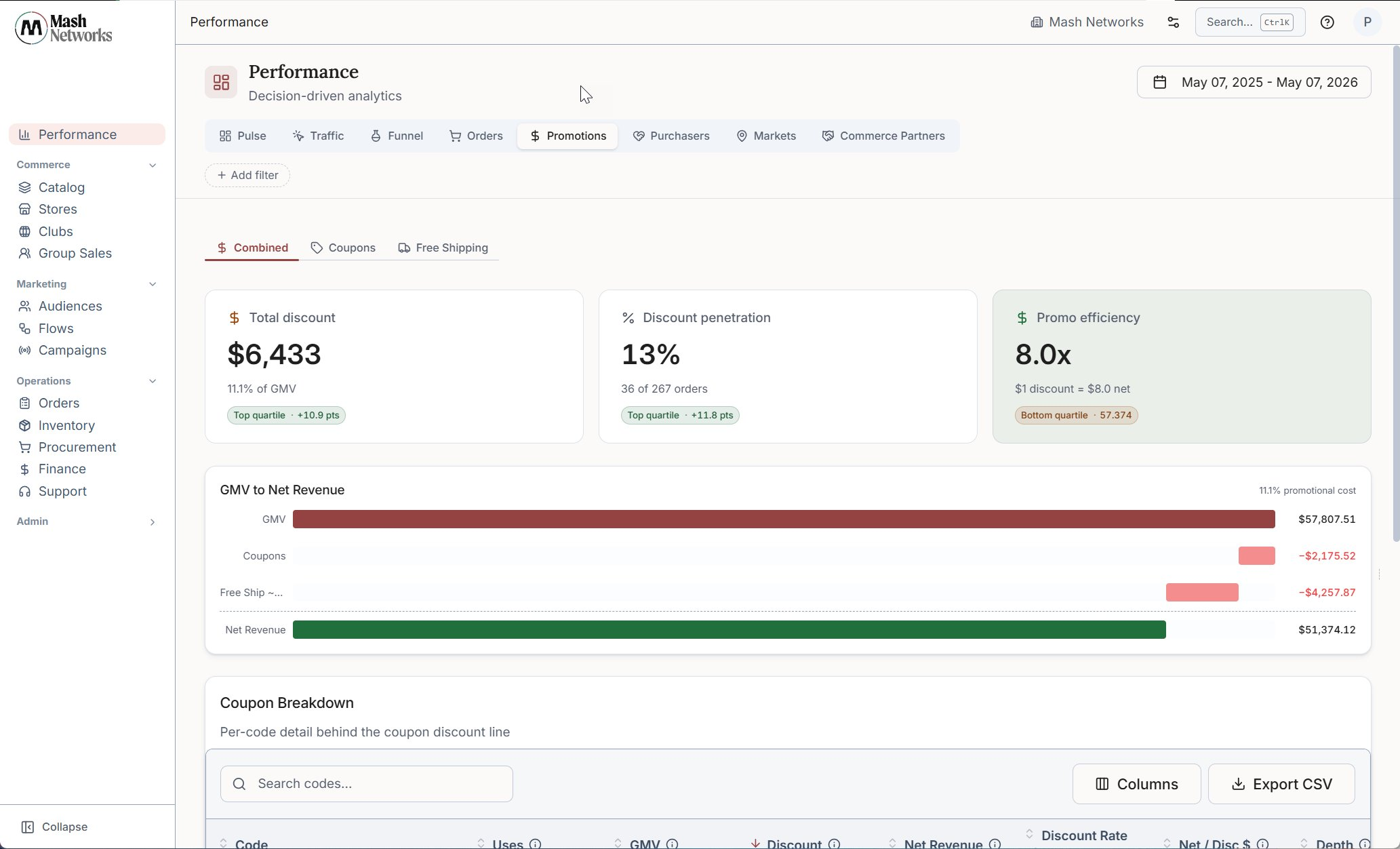Viewport: 1400px width, 849px height.
Task: Open the help question mark icon
Action: pos(1327,22)
